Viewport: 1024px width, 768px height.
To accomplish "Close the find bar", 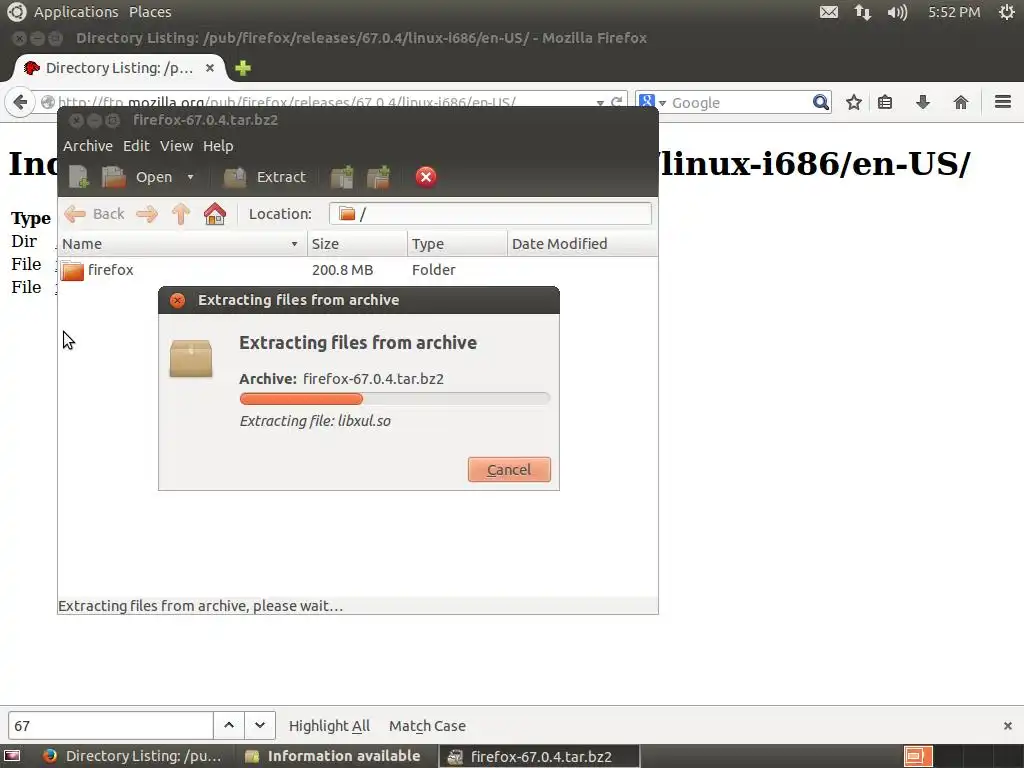I will 1008,726.
